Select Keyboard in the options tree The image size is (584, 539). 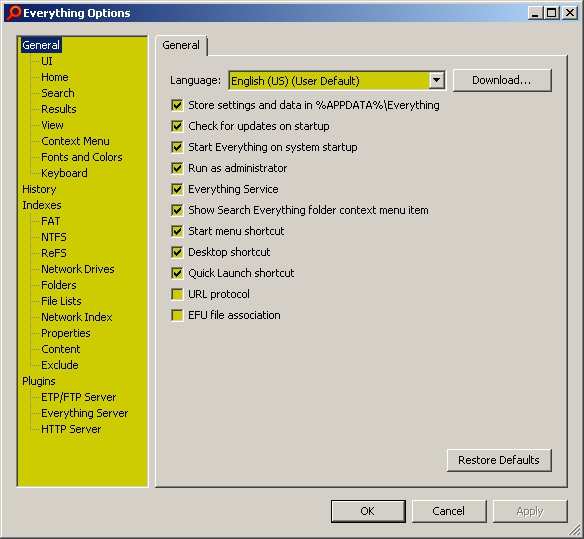[x=64, y=173]
